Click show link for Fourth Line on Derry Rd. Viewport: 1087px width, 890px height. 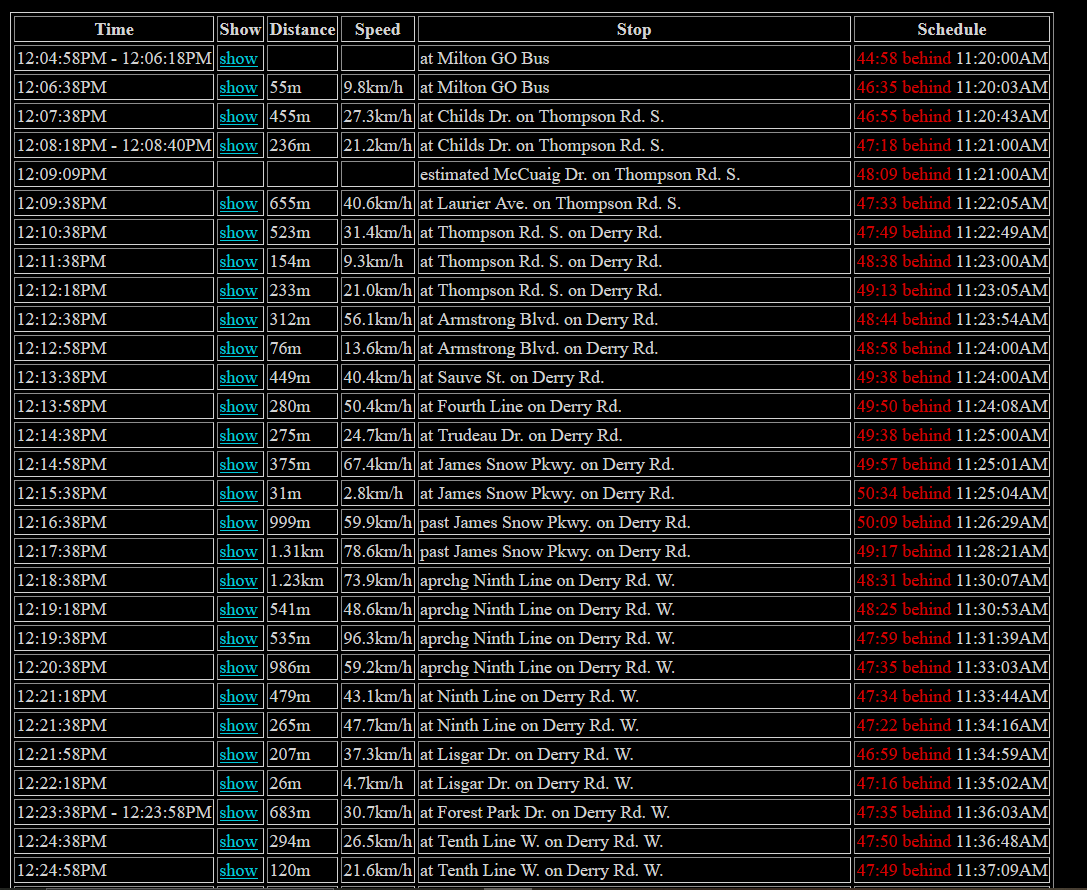(x=238, y=407)
